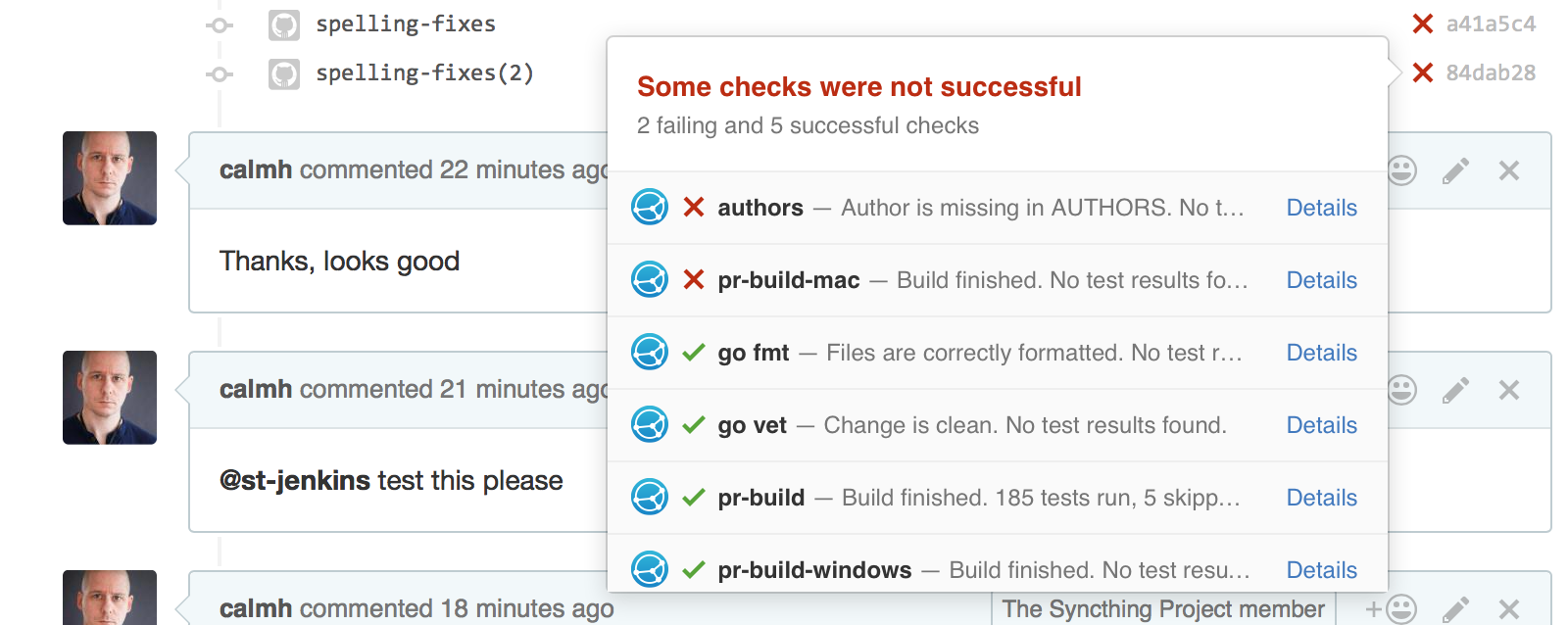Click the edit pencil on the 22 minutes ago comment
The width and height of the screenshot is (1568, 625).
tap(1455, 170)
